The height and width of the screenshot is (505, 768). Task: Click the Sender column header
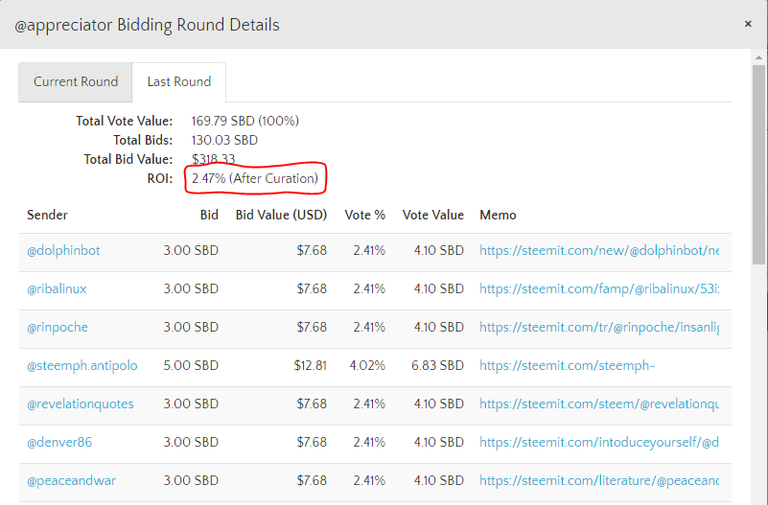pos(47,215)
